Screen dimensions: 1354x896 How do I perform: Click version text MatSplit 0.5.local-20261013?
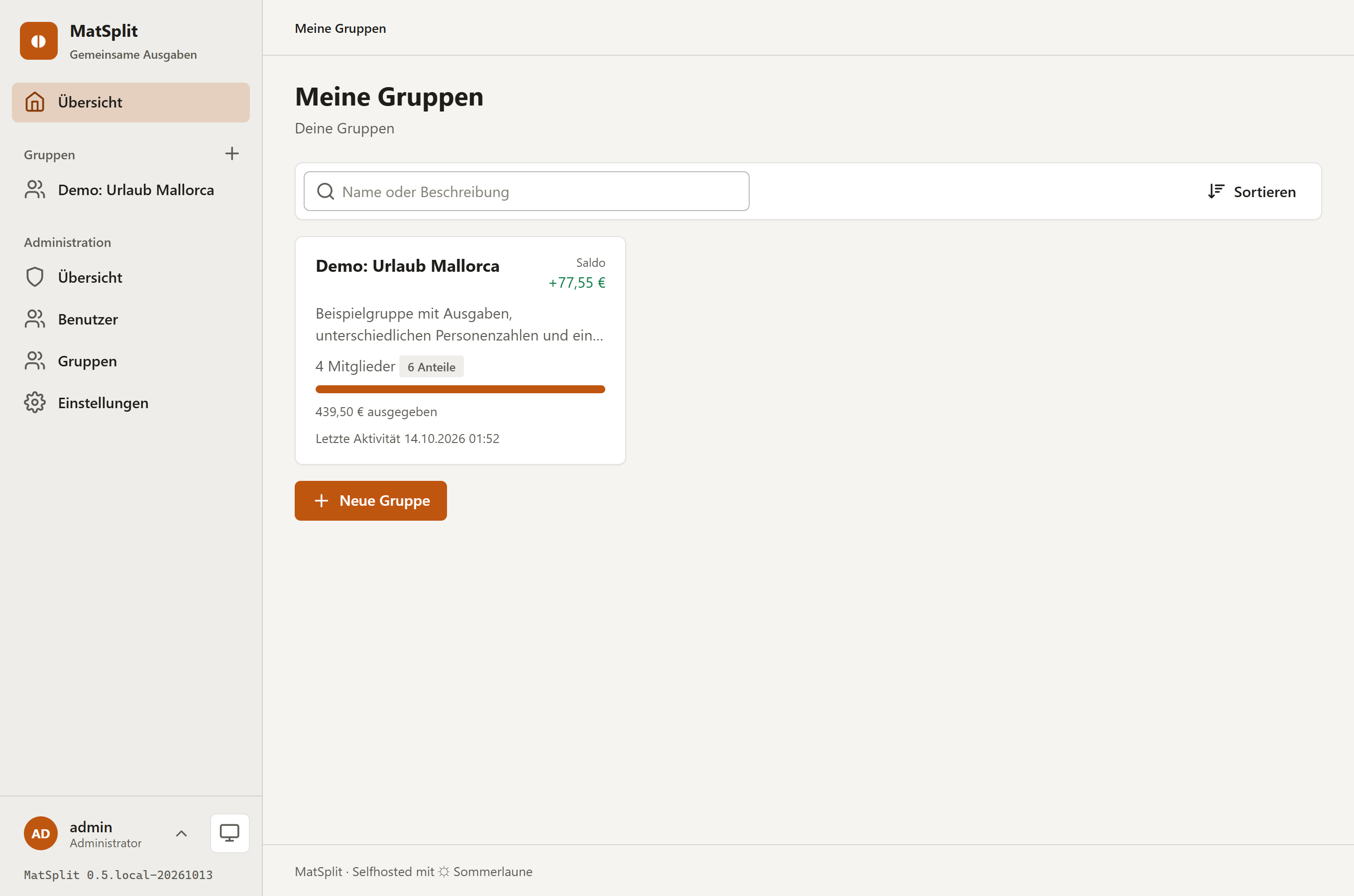tap(118, 875)
